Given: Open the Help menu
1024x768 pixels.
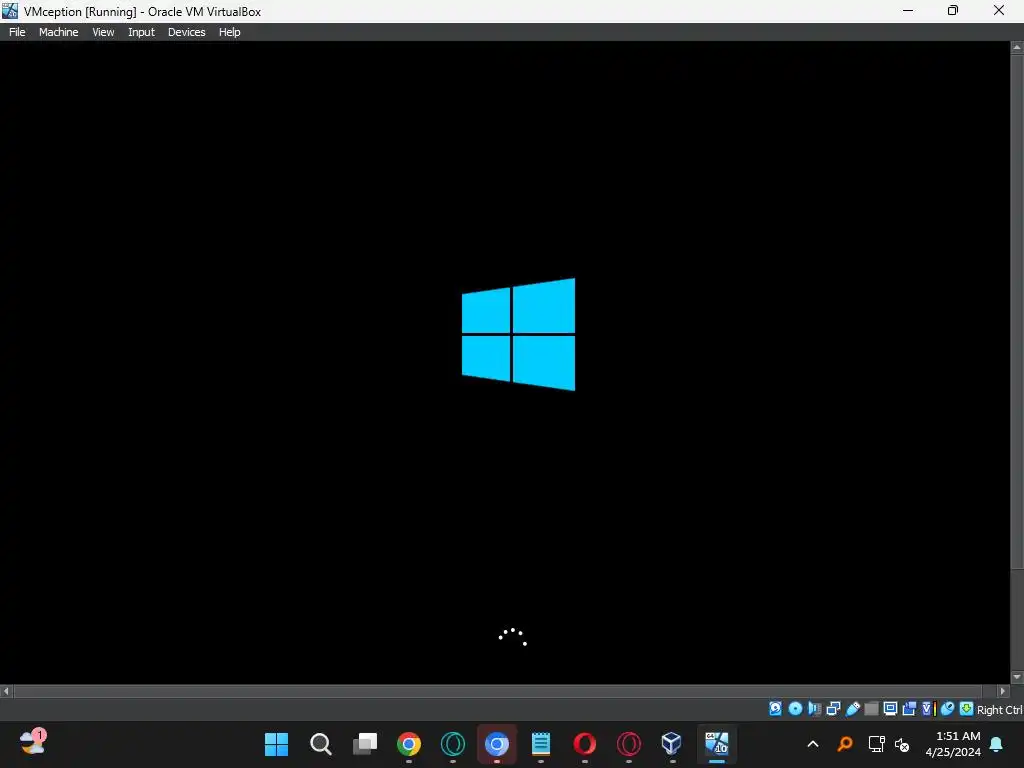Looking at the screenshot, I should [229, 32].
